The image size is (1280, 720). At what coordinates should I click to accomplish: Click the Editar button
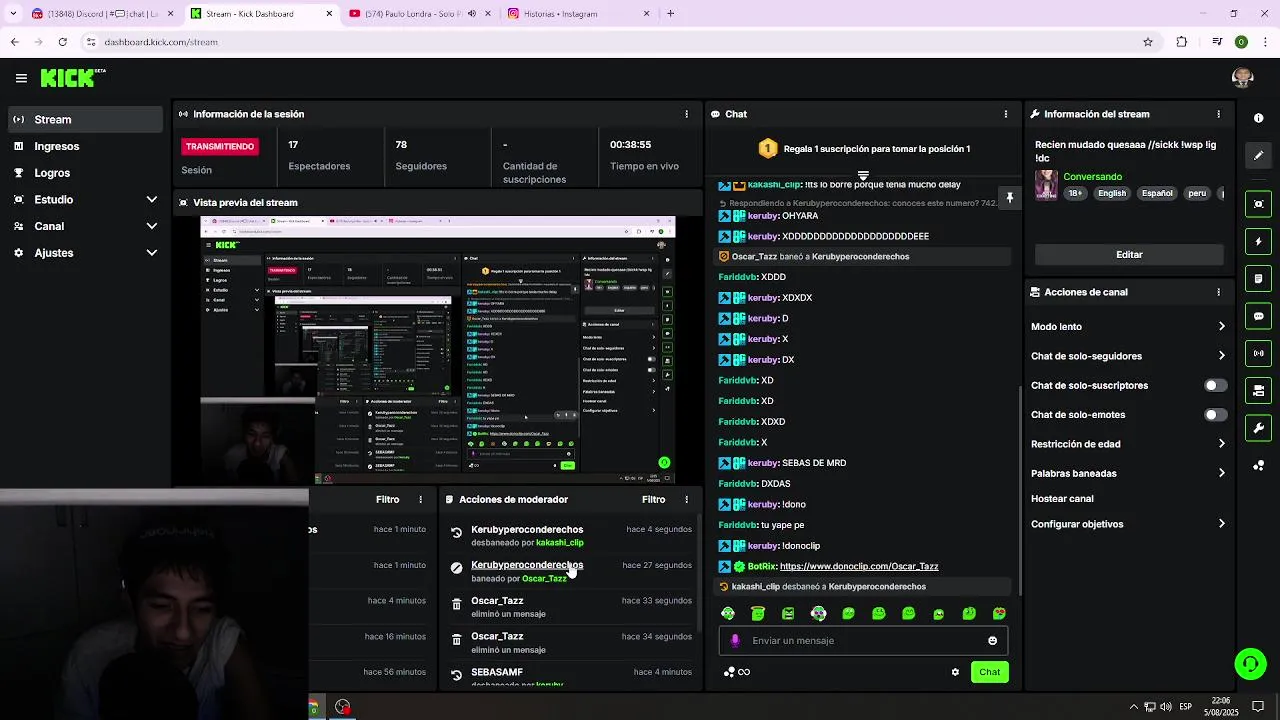tap(1129, 254)
